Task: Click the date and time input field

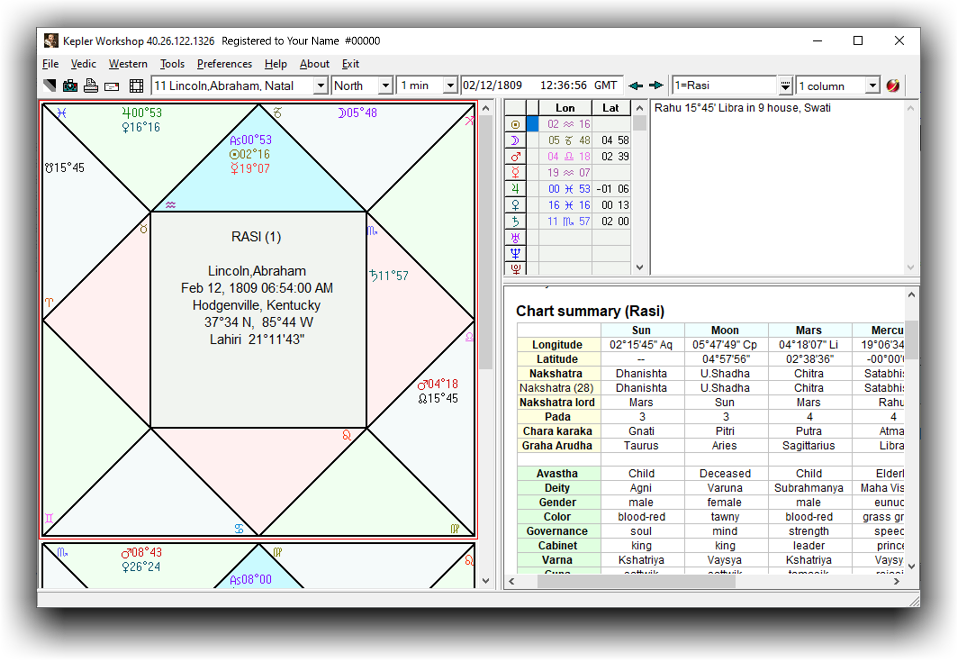Action: point(540,86)
